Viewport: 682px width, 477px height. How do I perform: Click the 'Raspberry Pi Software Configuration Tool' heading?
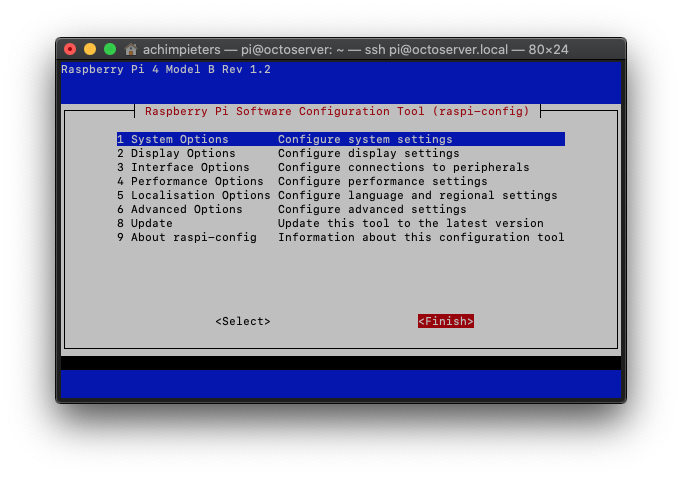(x=337, y=111)
